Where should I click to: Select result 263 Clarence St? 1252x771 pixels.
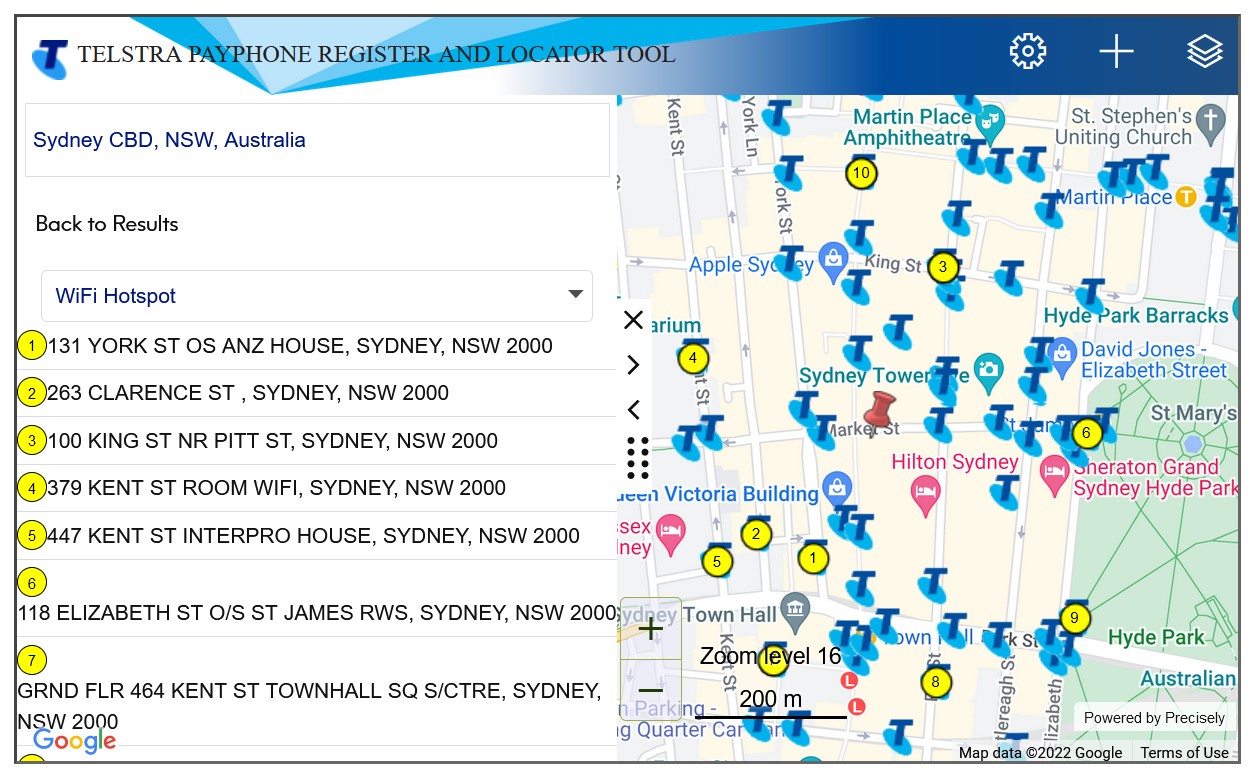pos(248,393)
